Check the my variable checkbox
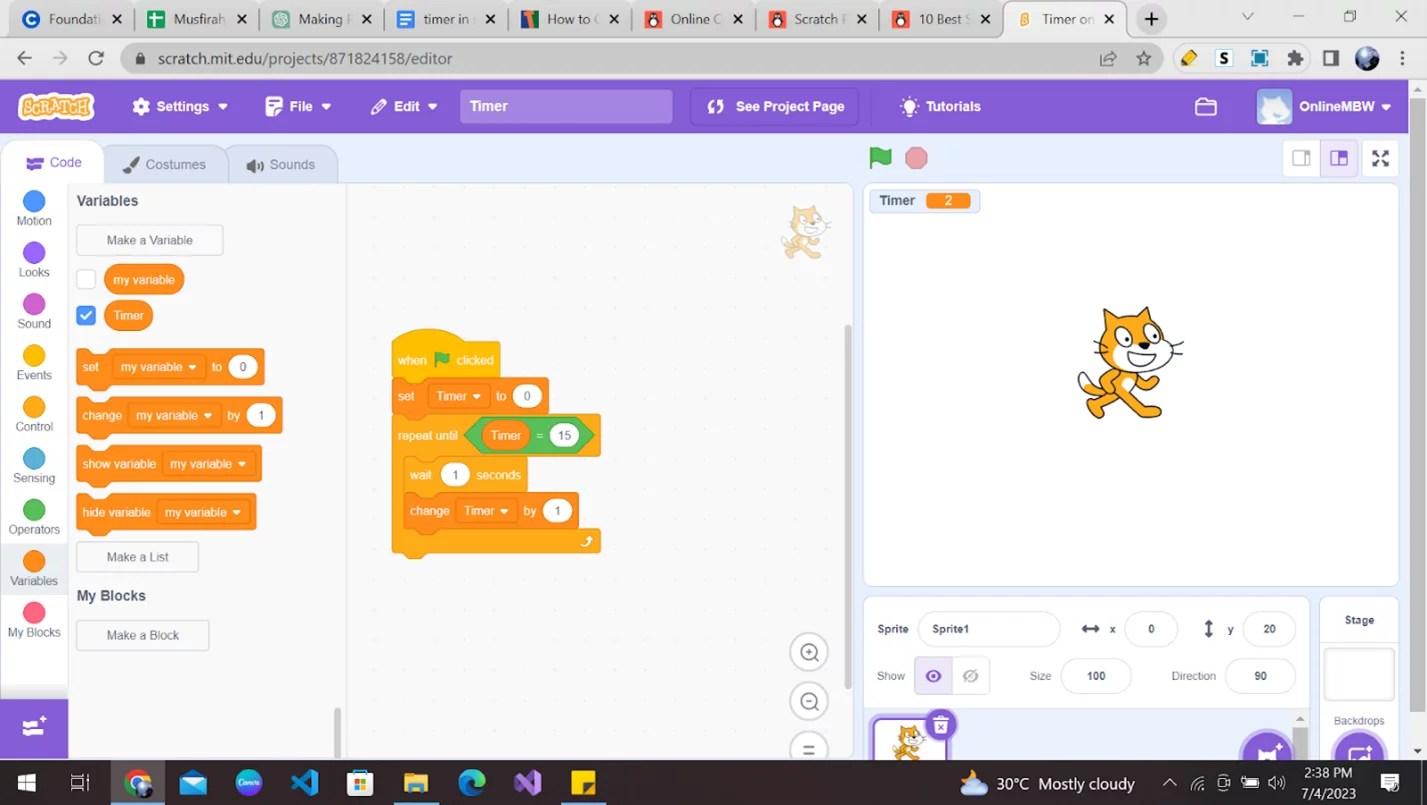This screenshot has height=805, width=1427. click(85, 278)
